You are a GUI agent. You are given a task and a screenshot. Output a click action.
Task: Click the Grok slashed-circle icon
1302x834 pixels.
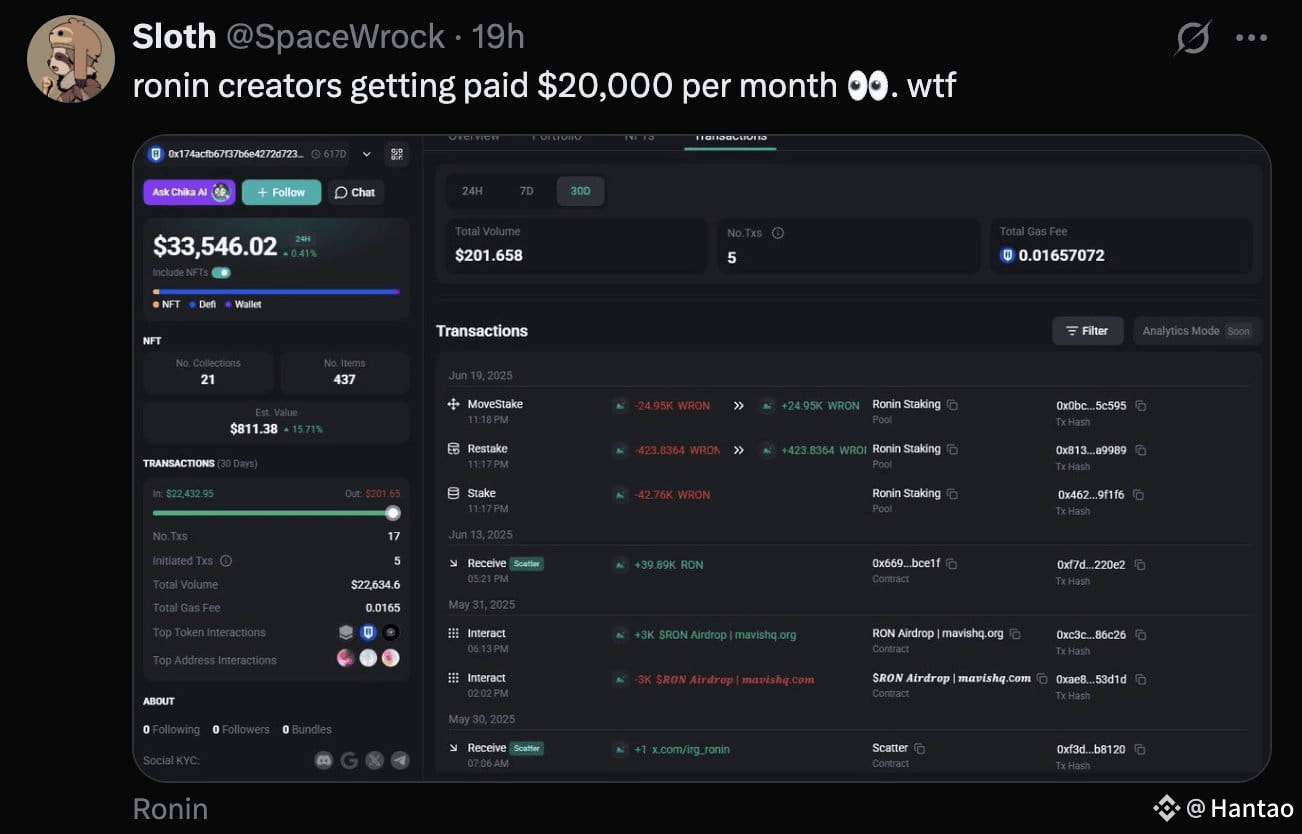pyautogui.click(x=1193, y=38)
